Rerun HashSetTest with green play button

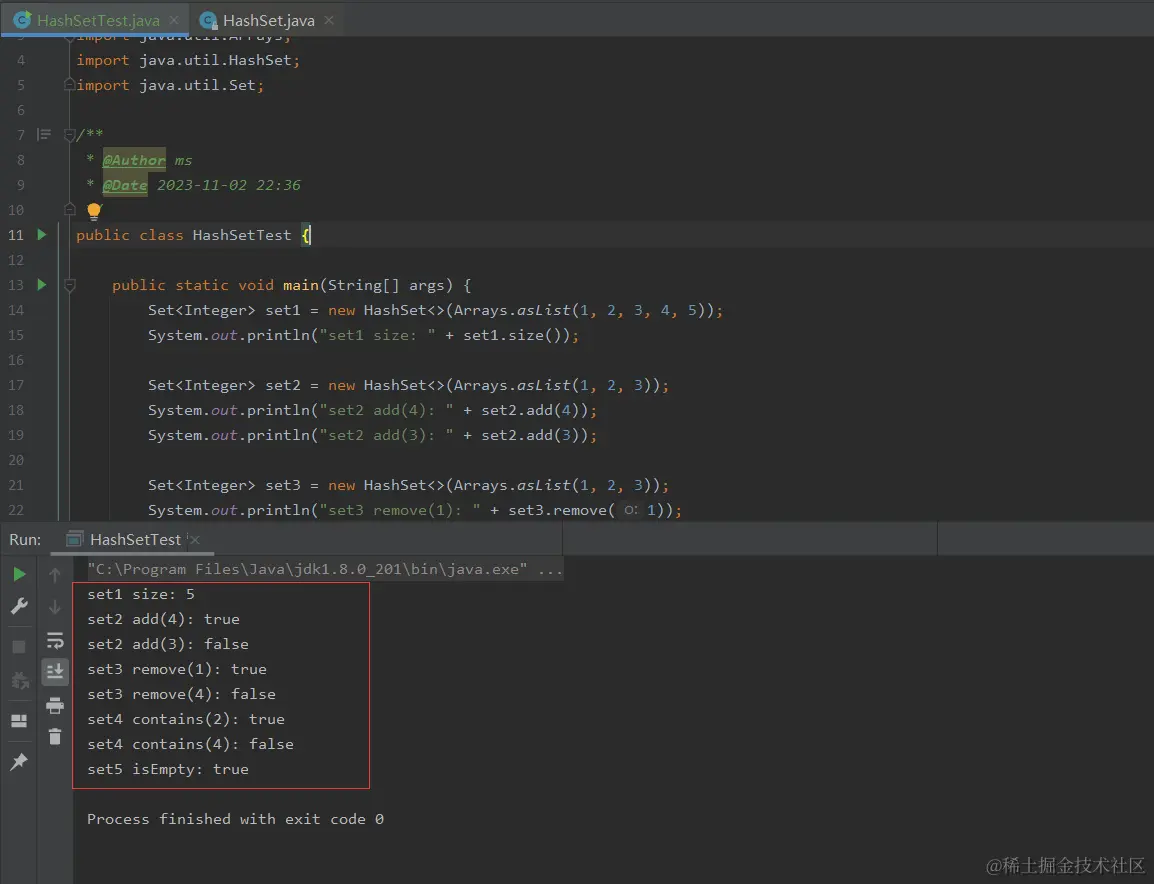point(19,574)
